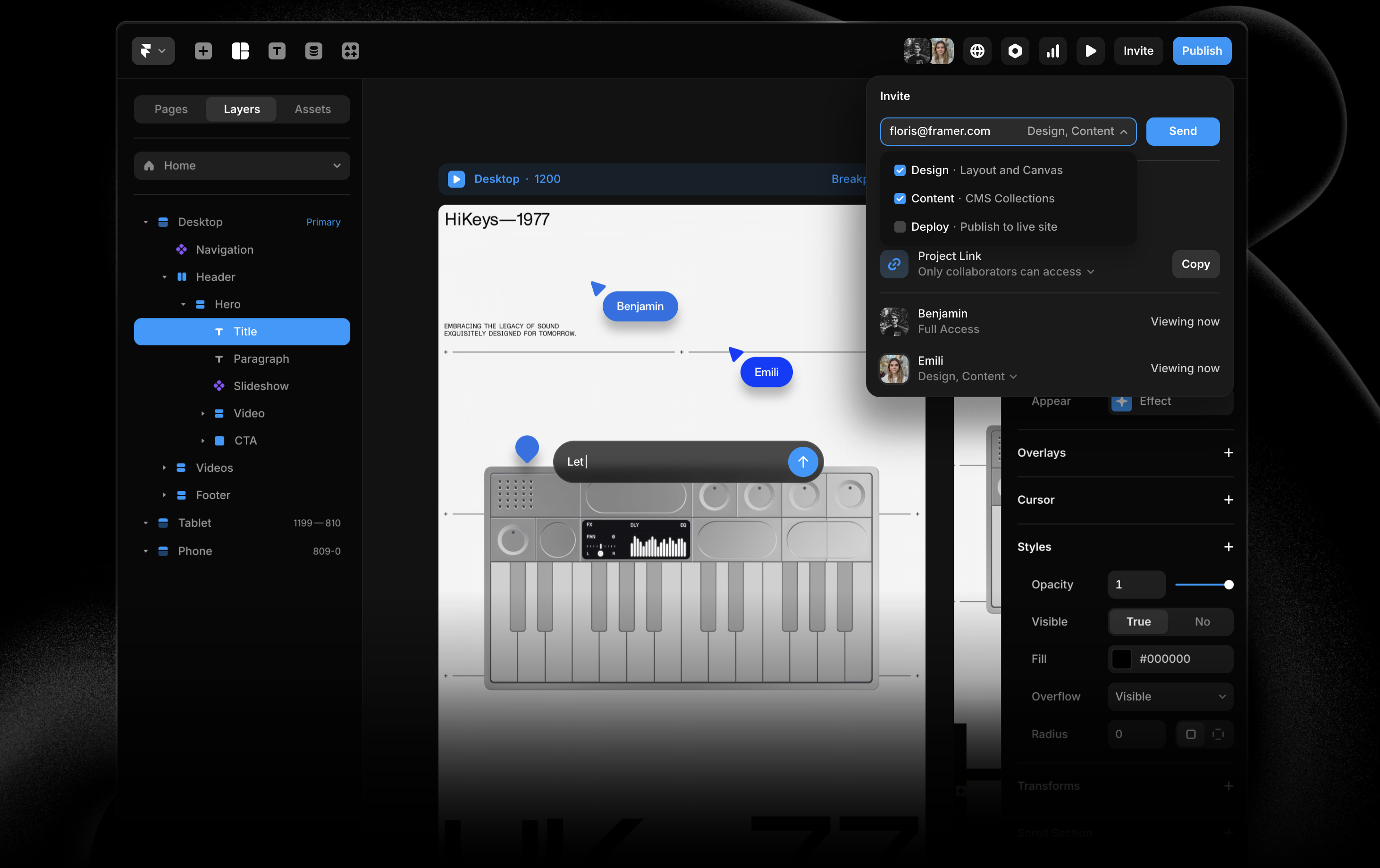Uncheck the Content permission checkbox
1380x868 pixels.
(x=900, y=198)
